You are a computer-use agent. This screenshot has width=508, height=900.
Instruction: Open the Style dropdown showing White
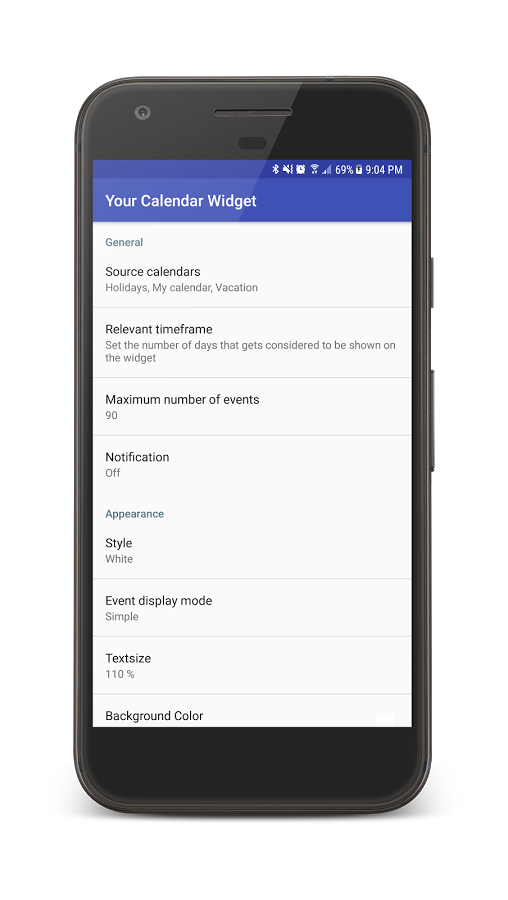[252, 550]
